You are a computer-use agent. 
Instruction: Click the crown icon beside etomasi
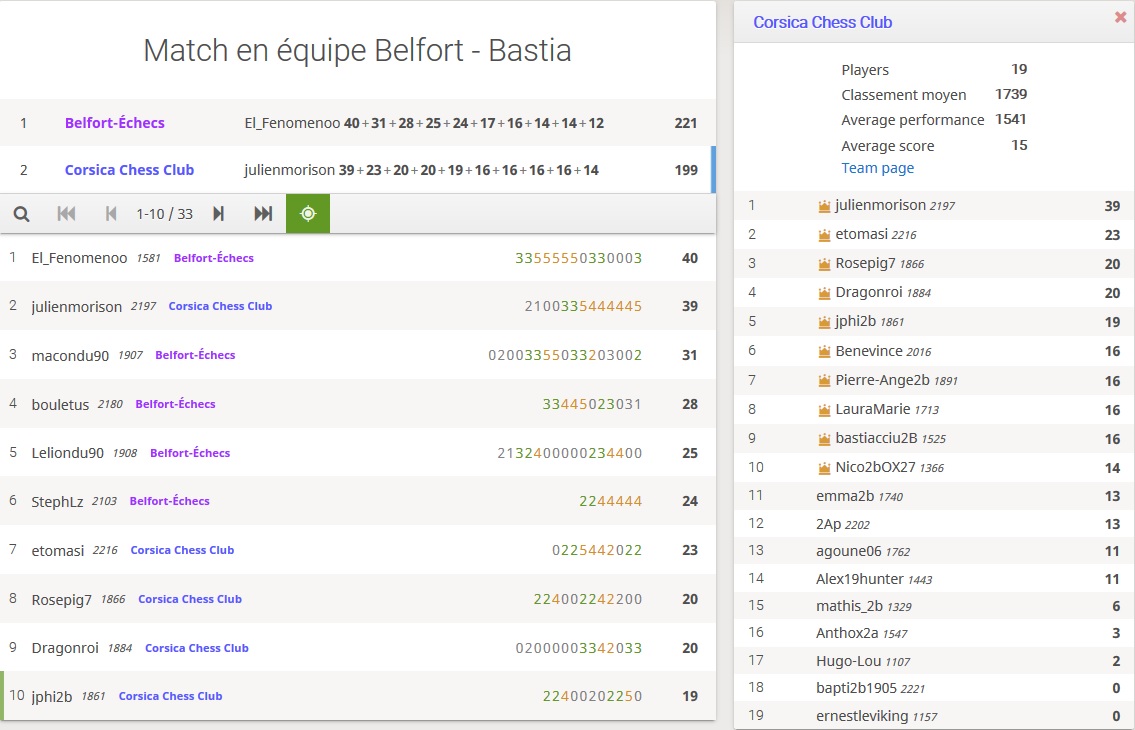824,235
